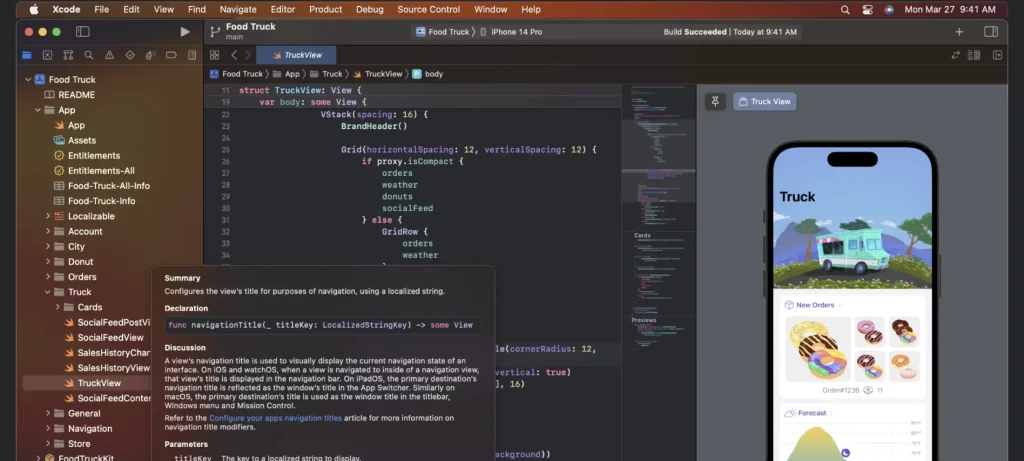Open the Editor menu
This screenshot has height=461, width=1024.
point(283,9)
